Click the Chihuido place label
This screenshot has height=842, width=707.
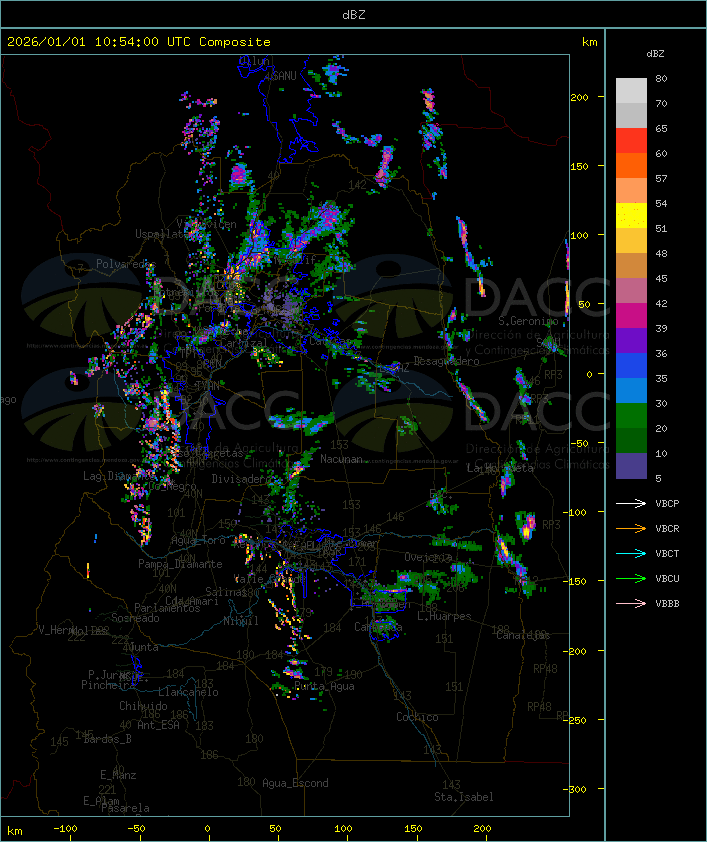143,706
